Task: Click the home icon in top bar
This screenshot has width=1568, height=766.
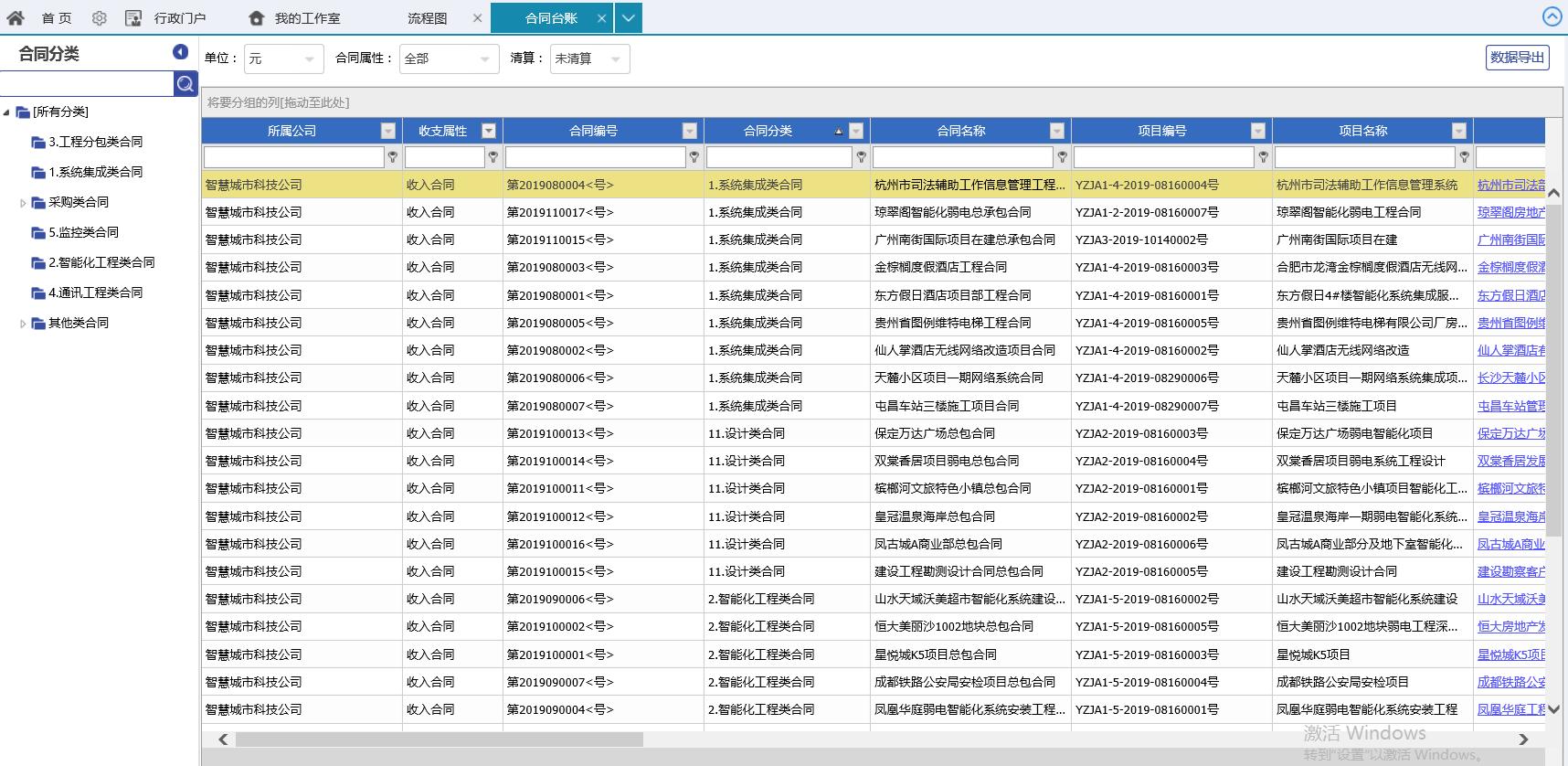Action: 16,17
